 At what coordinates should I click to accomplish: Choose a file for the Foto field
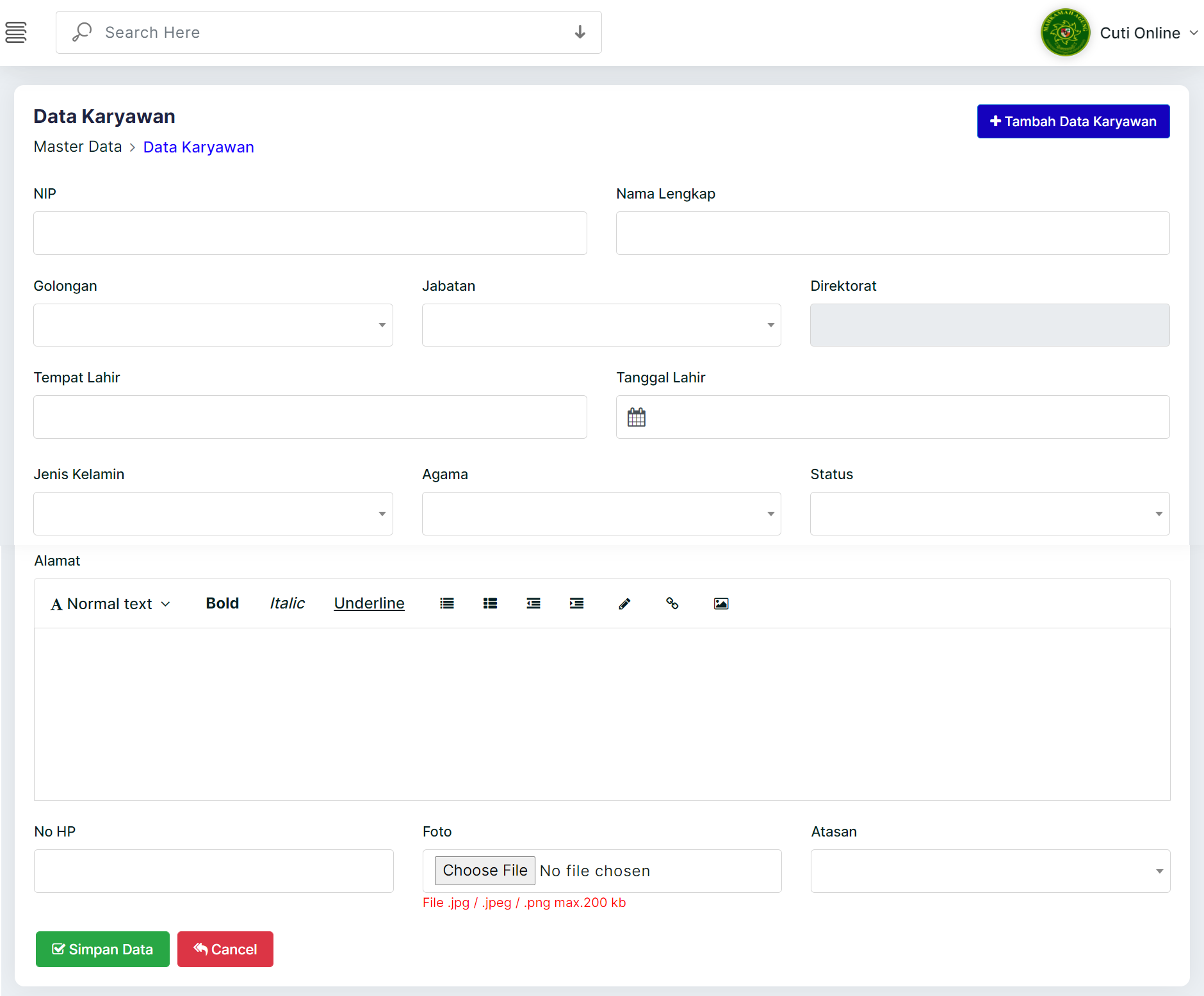(x=484, y=870)
